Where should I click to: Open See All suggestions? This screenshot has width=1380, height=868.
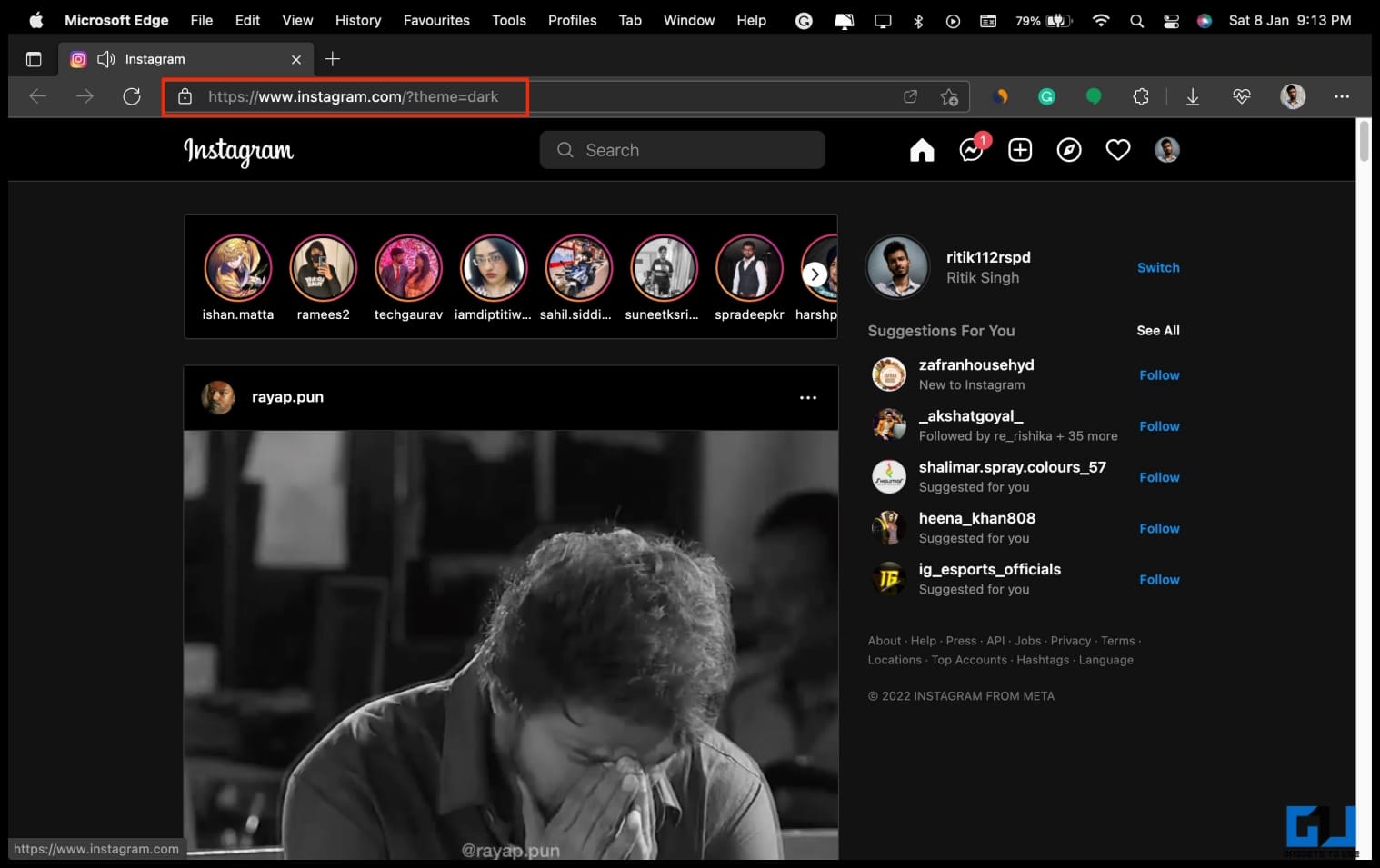click(x=1158, y=331)
